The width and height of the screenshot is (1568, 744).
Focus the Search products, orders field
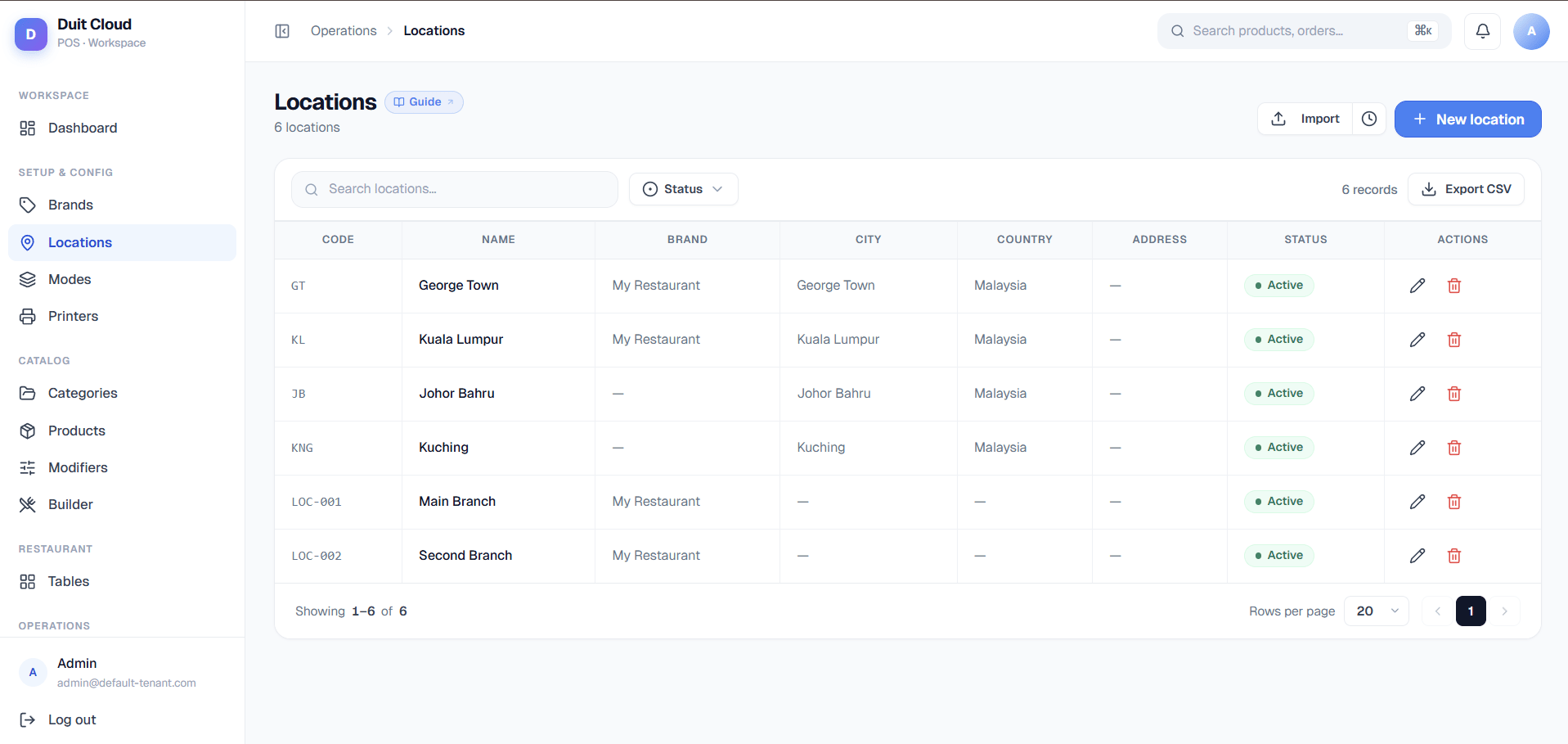tap(1304, 31)
